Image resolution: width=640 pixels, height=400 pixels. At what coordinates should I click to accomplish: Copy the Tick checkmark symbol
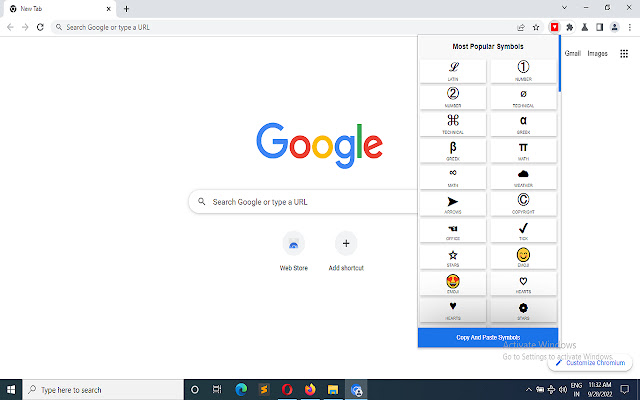pyautogui.click(x=523, y=230)
